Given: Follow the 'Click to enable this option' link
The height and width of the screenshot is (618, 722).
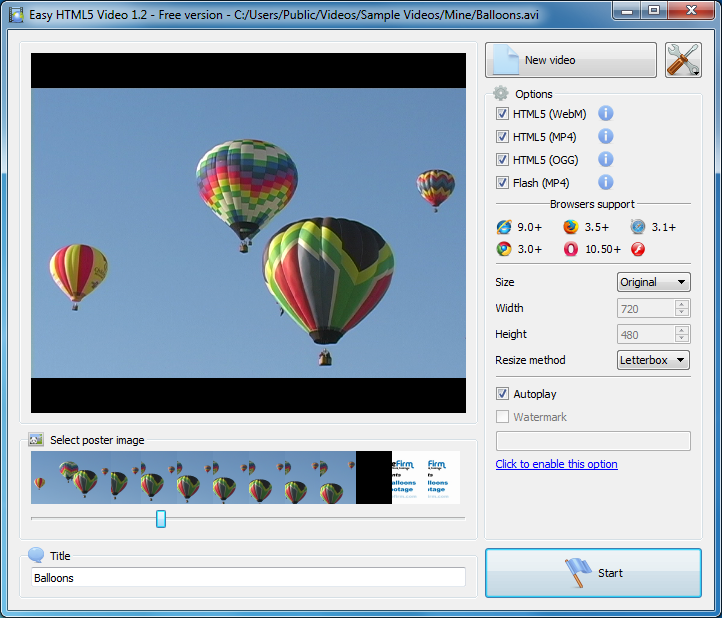Looking at the screenshot, I should [x=556, y=464].
